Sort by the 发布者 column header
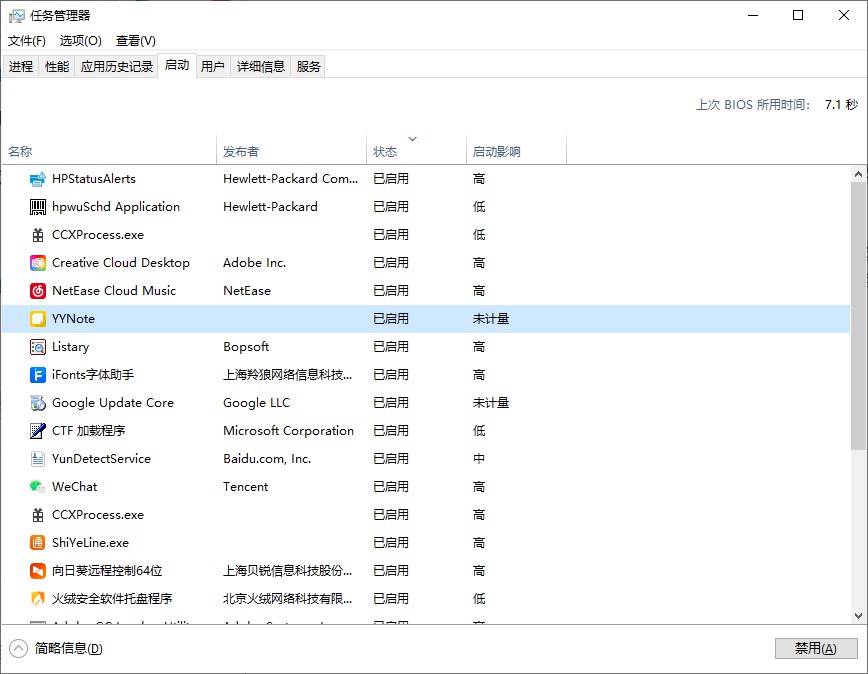The height and width of the screenshot is (674, 868). (x=292, y=151)
